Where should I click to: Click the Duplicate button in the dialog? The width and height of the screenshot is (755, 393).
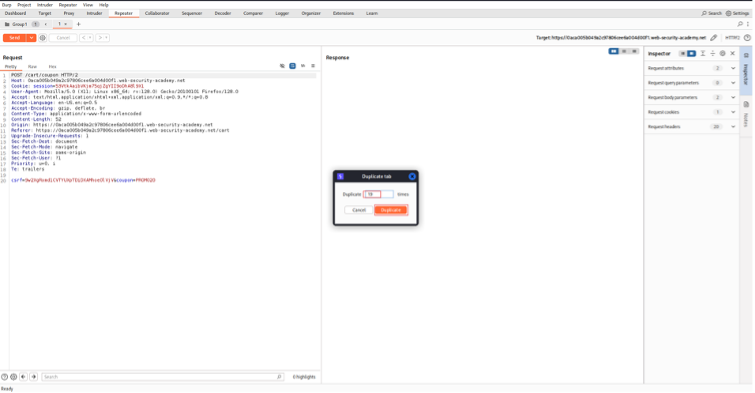click(x=391, y=210)
